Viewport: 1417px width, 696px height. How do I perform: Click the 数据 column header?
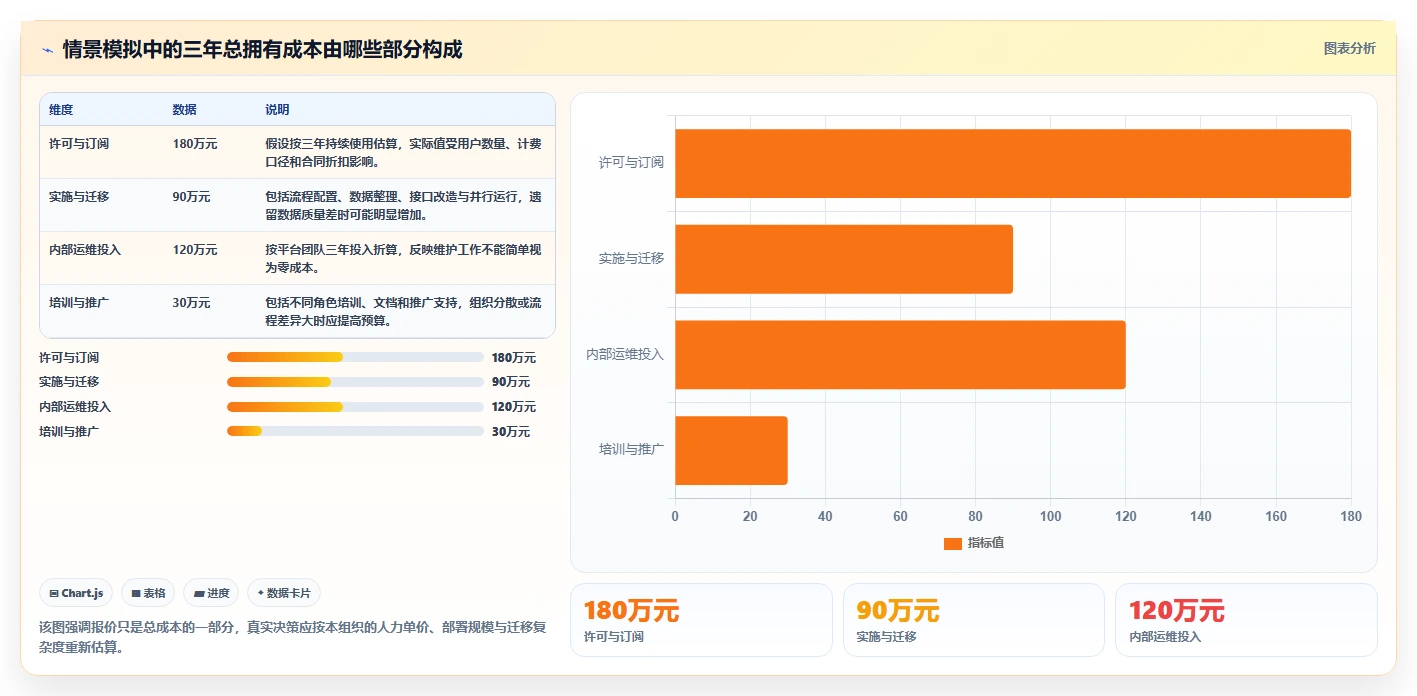coord(185,110)
